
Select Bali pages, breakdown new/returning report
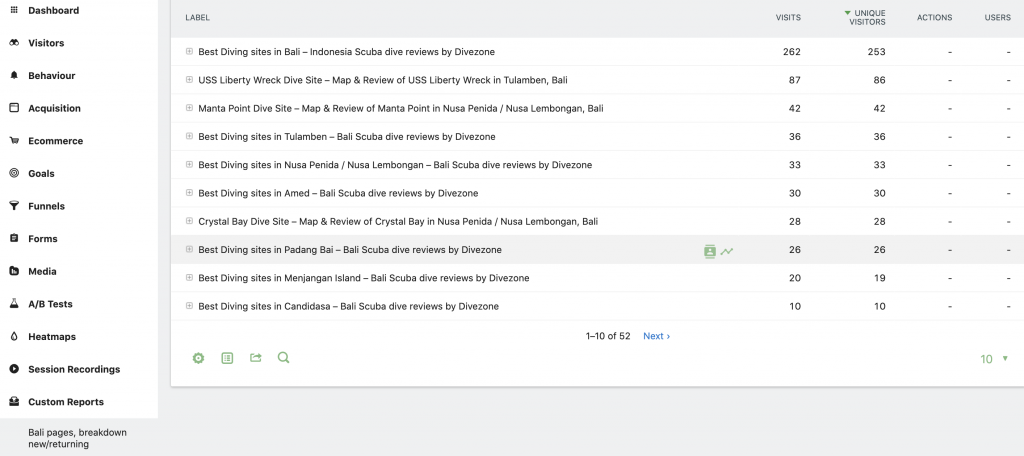pos(77,438)
